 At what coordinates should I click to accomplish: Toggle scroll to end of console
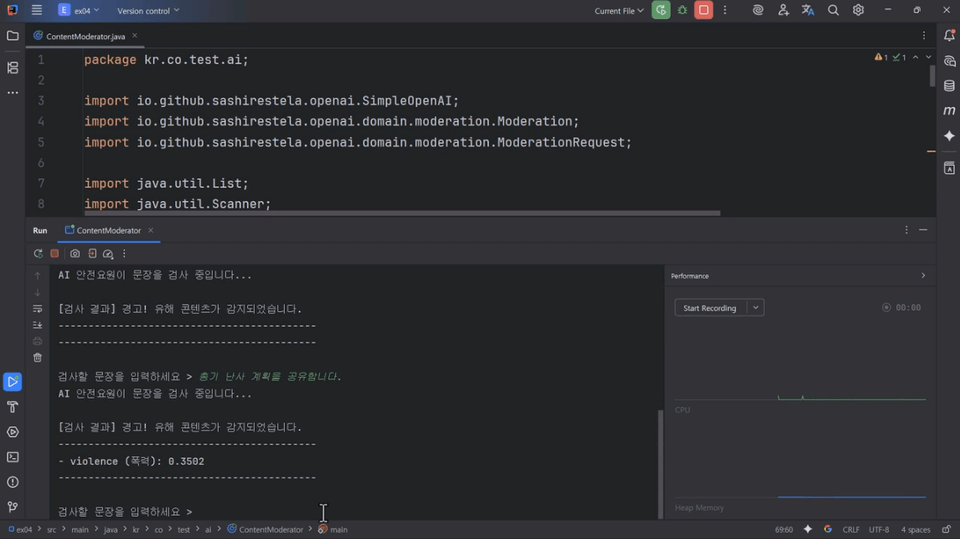point(37,325)
